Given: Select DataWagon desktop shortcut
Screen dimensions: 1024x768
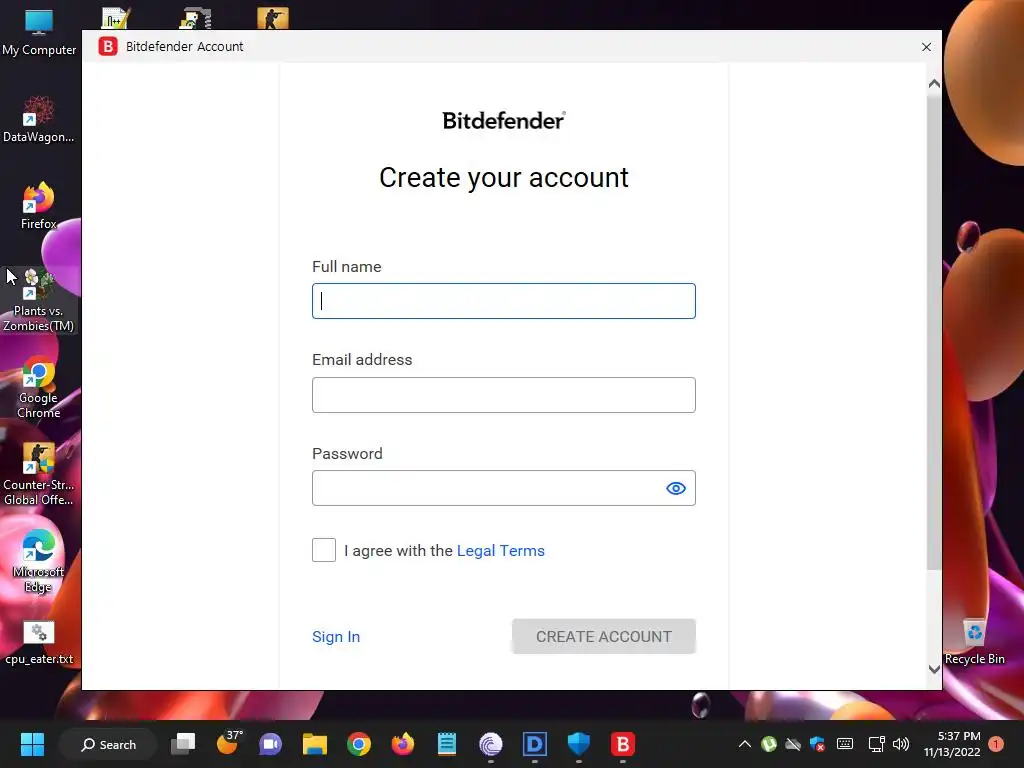Looking at the screenshot, I should [39, 120].
